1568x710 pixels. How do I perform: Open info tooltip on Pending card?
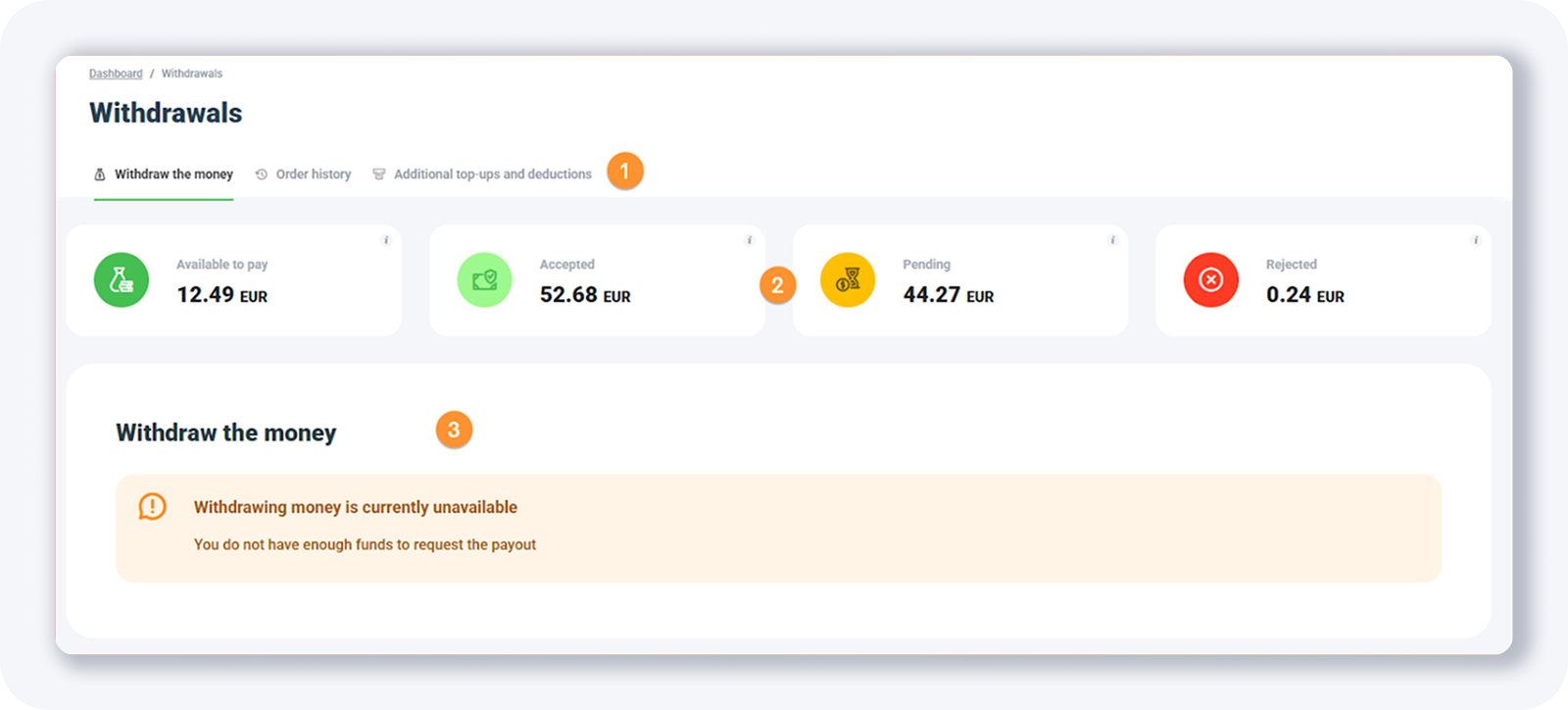coord(1112,240)
